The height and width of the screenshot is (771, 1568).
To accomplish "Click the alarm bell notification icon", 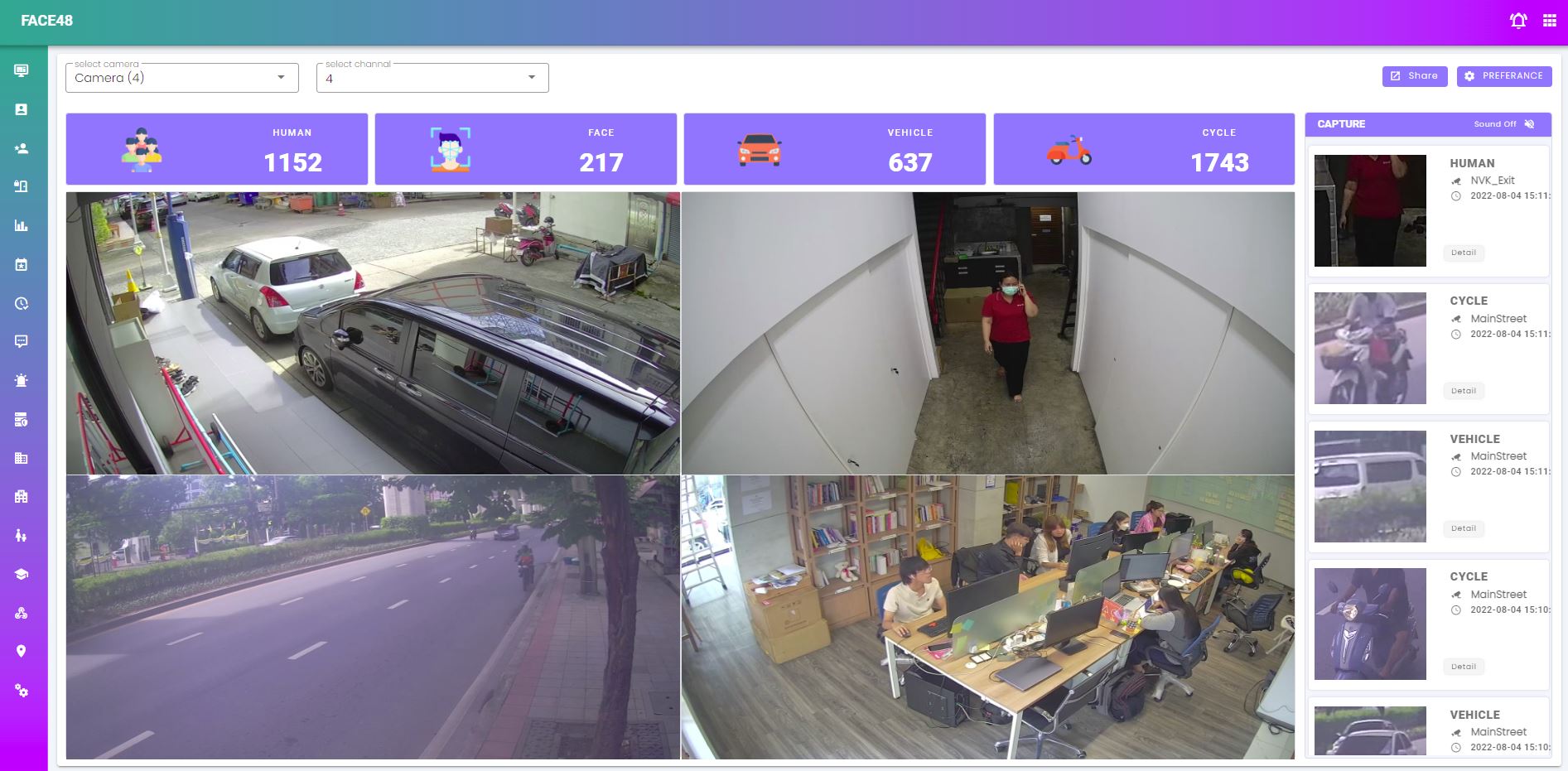I will click(1518, 21).
